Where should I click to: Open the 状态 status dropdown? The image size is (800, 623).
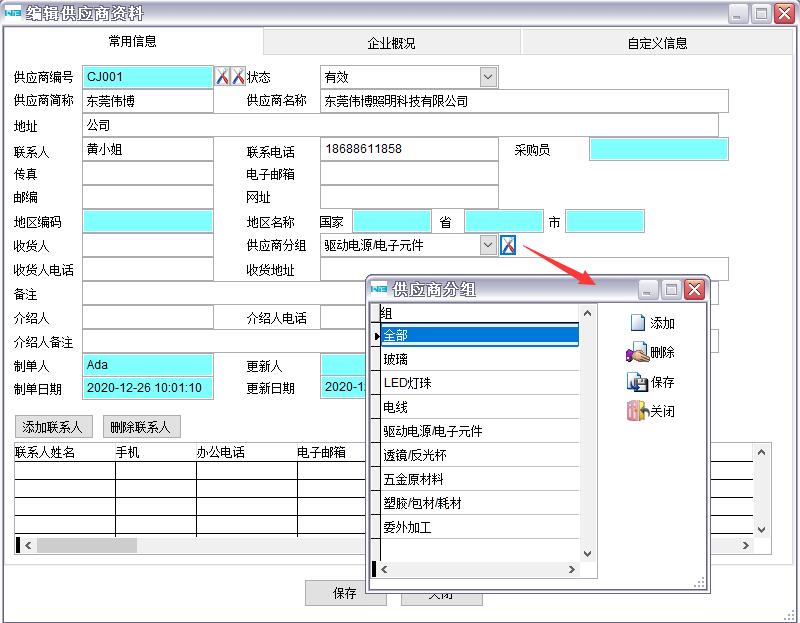tap(488, 77)
